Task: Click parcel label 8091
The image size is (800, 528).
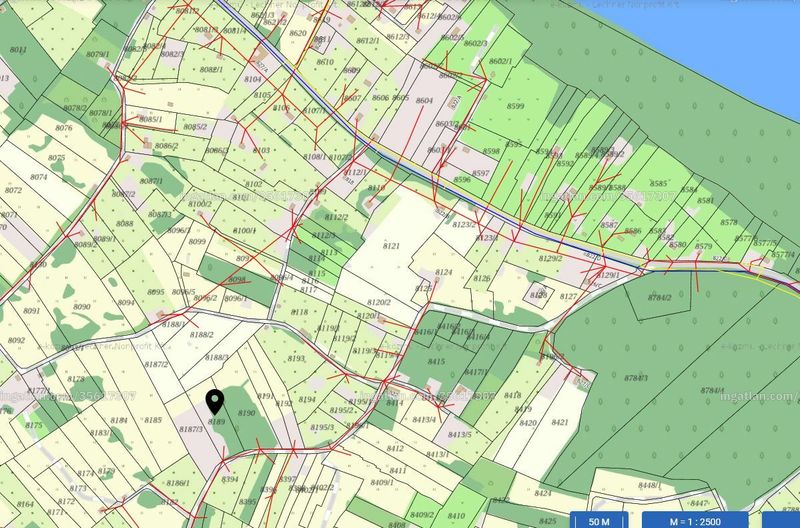Action: coord(31,311)
